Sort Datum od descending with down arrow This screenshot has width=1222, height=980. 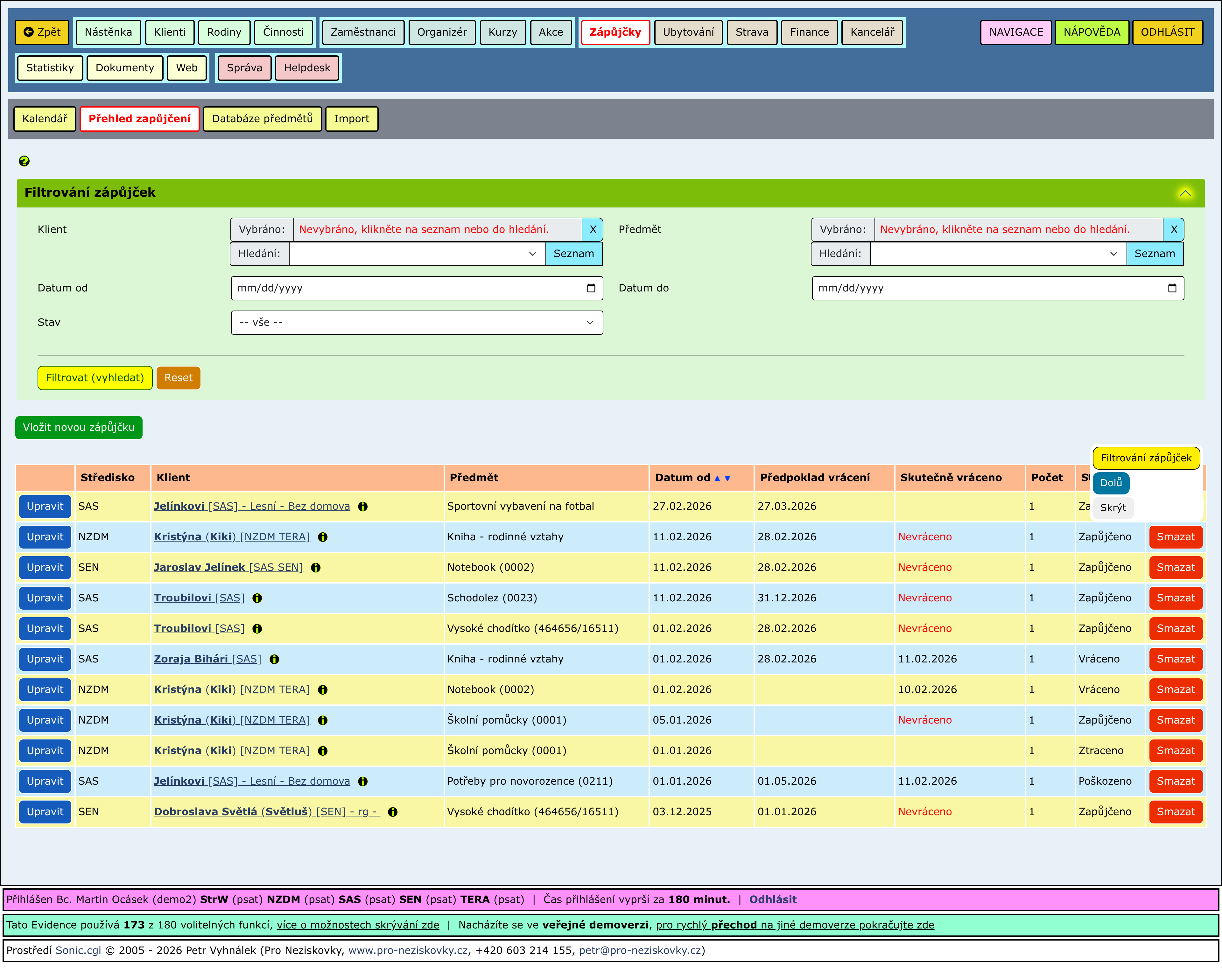pyautogui.click(x=728, y=478)
